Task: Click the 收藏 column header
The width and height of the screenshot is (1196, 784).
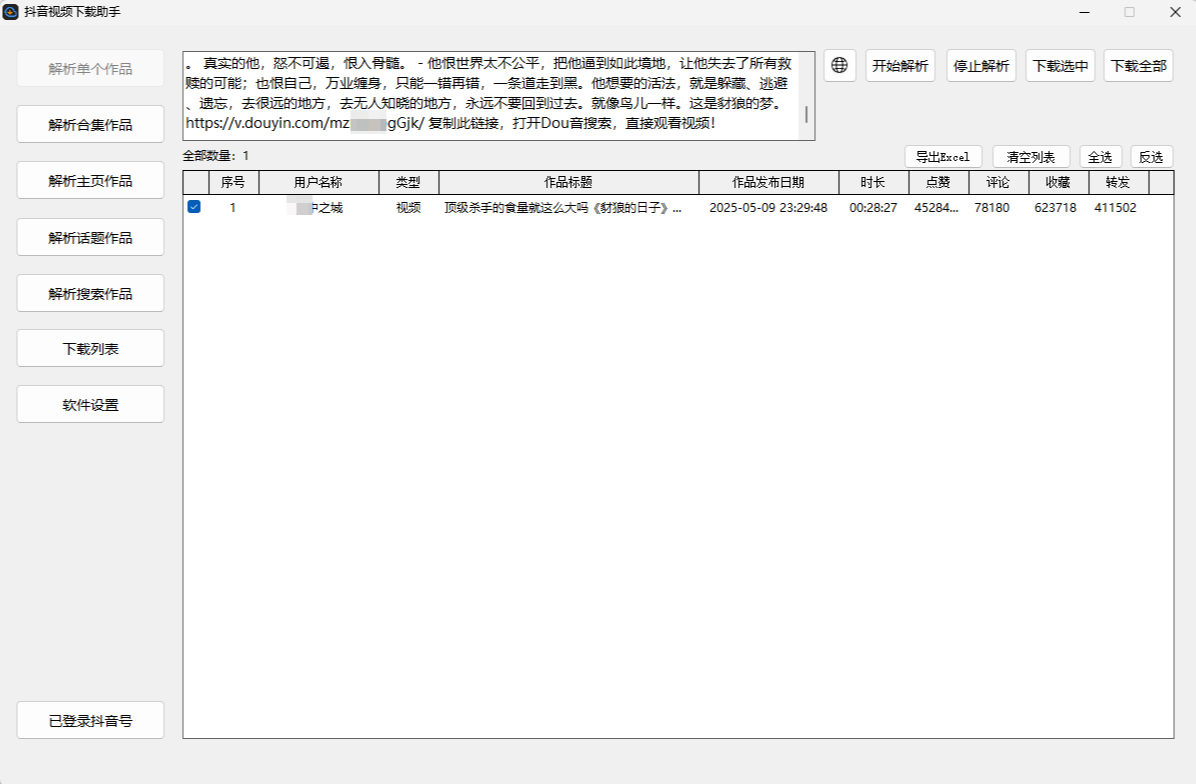Action: tap(1059, 182)
